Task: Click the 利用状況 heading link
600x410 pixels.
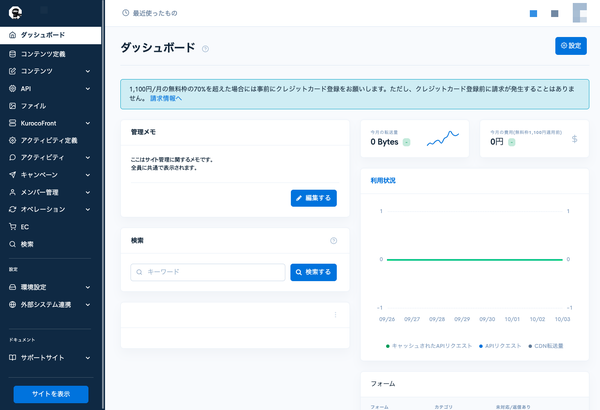Action: point(383,180)
